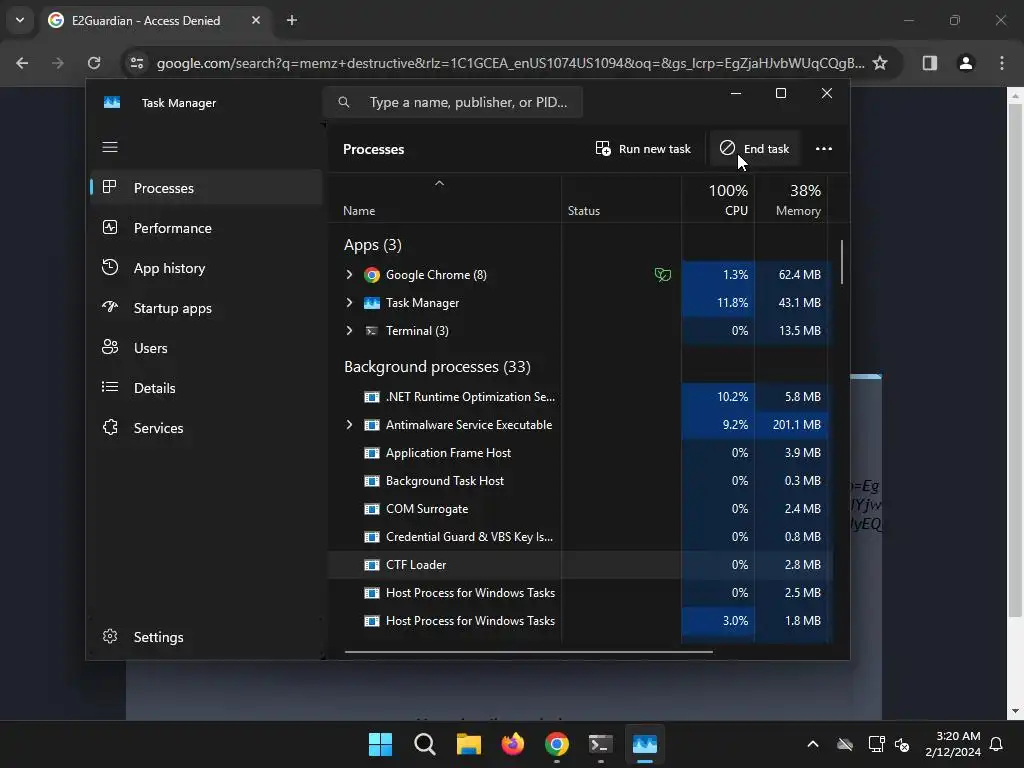Sort processes by Memory column
Image resolution: width=1024 pixels, height=768 pixels.
(792, 200)
